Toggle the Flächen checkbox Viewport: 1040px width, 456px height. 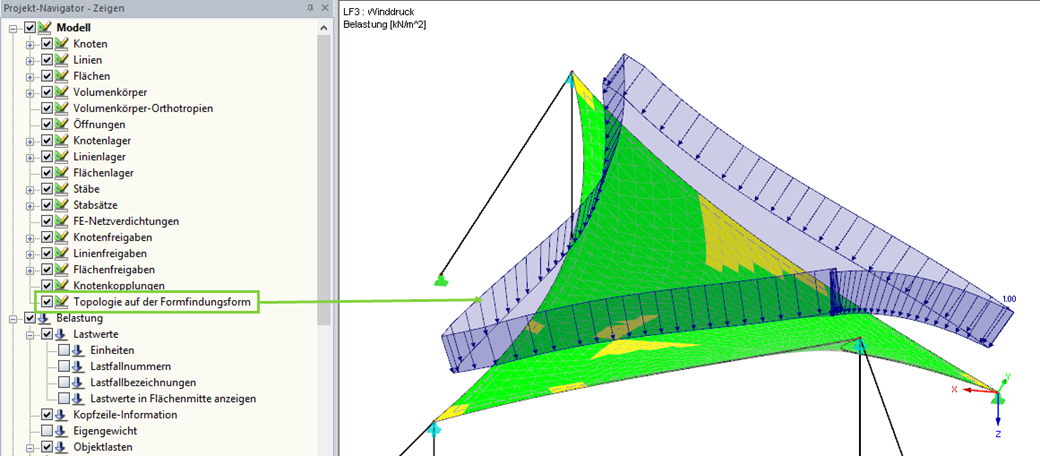point(46,76)
